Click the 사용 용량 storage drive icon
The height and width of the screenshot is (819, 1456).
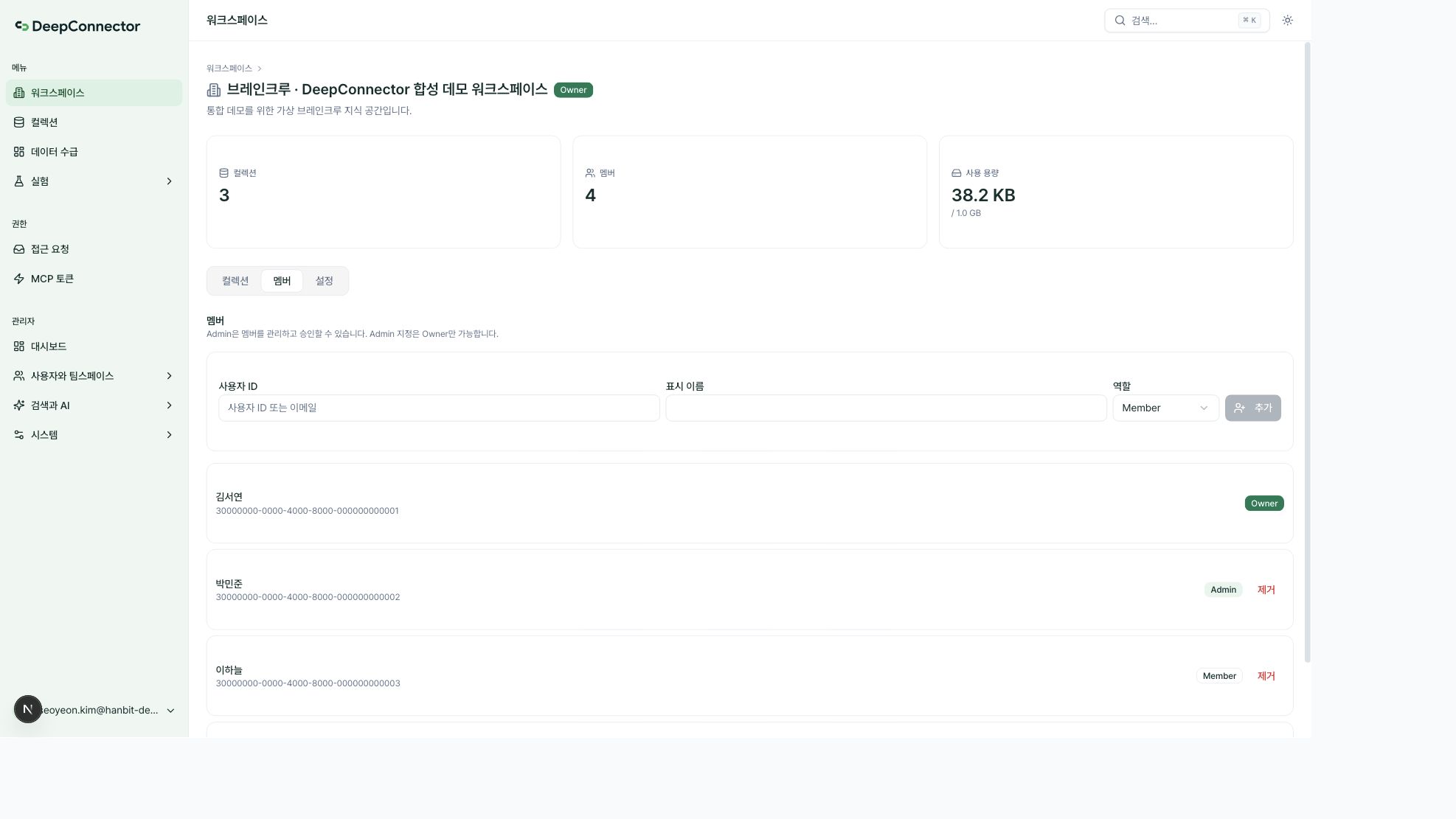tap(957, 173)
